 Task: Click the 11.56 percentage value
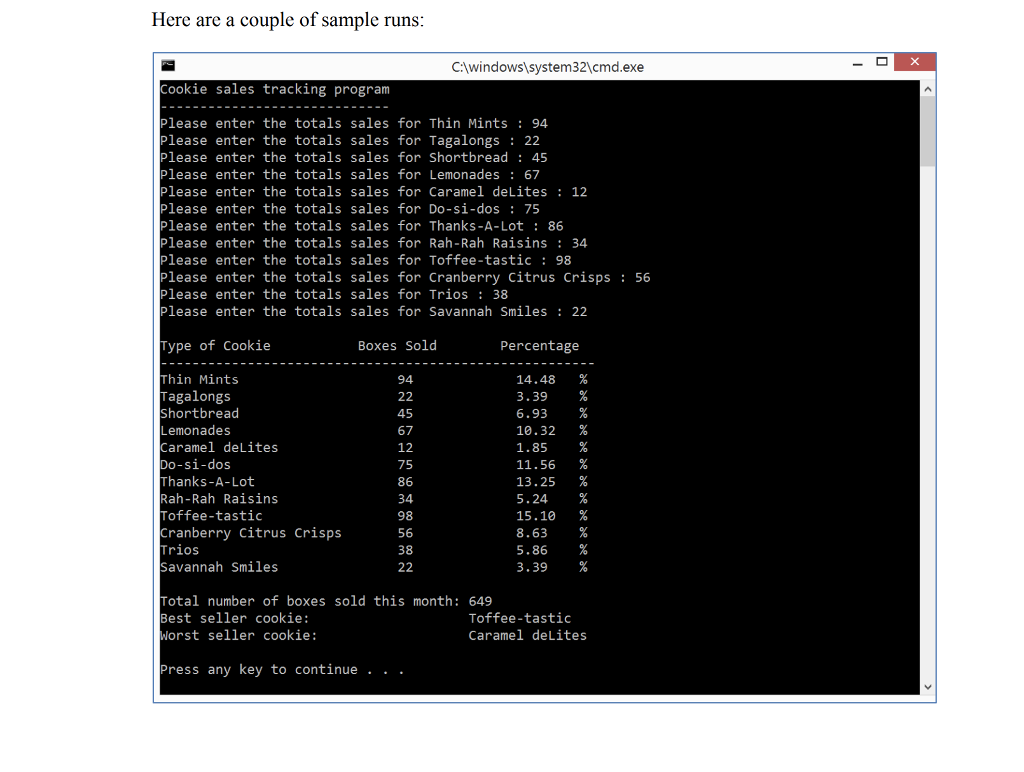tap(536, 464)
